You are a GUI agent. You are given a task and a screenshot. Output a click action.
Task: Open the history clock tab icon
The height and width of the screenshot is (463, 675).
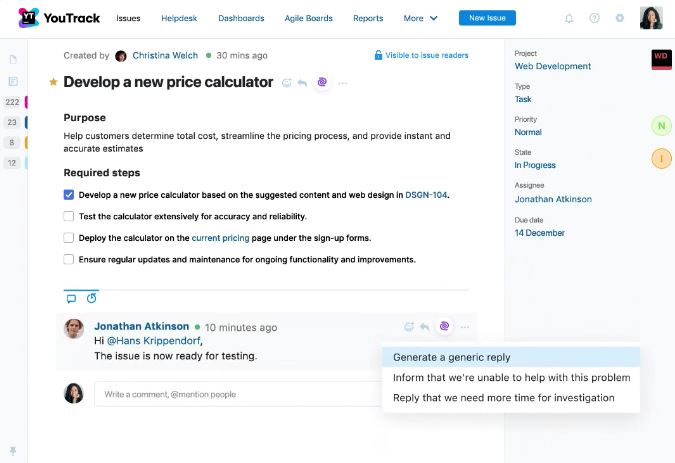[91, 298]
